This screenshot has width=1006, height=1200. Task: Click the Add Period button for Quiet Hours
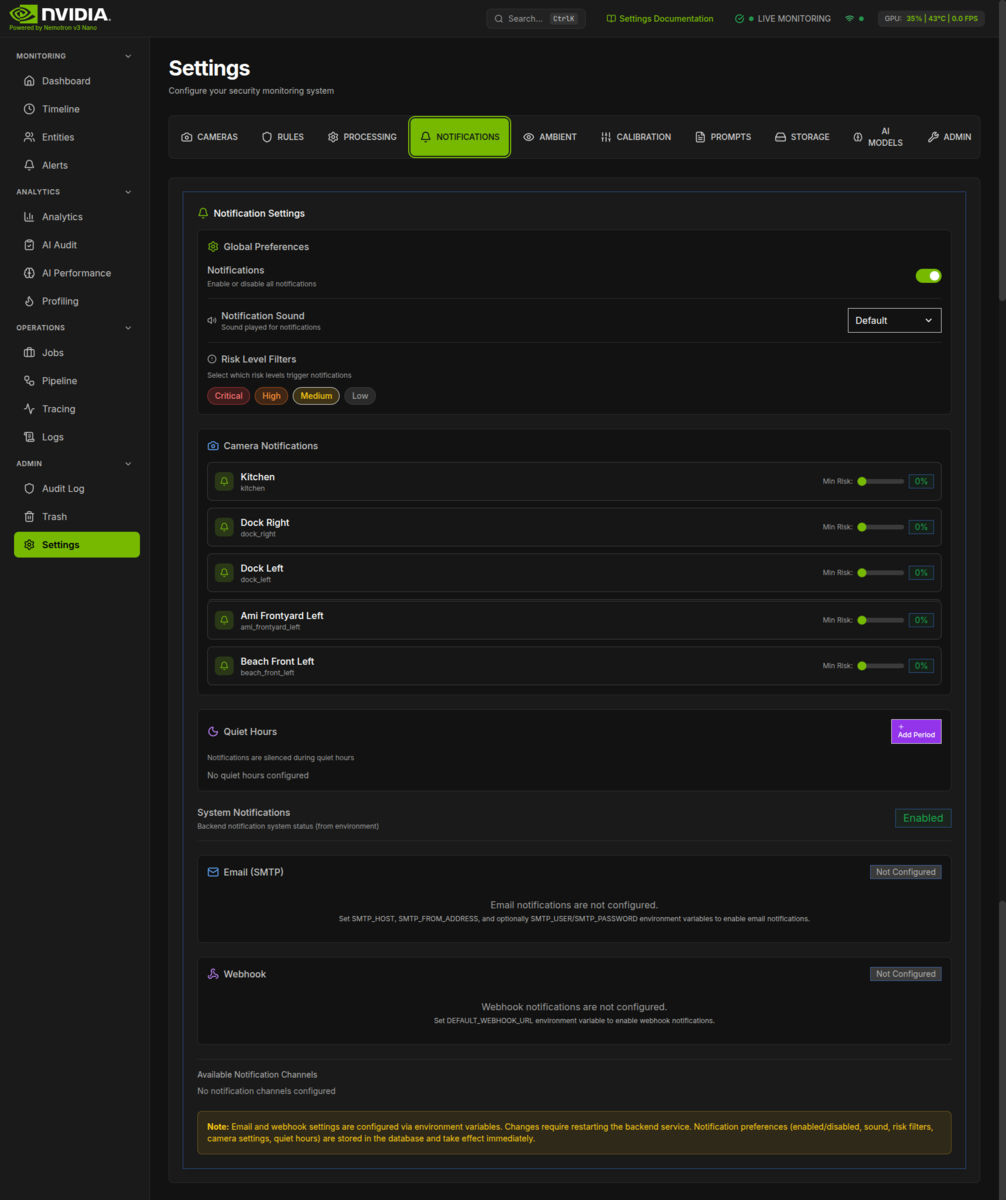coord(915,731)
